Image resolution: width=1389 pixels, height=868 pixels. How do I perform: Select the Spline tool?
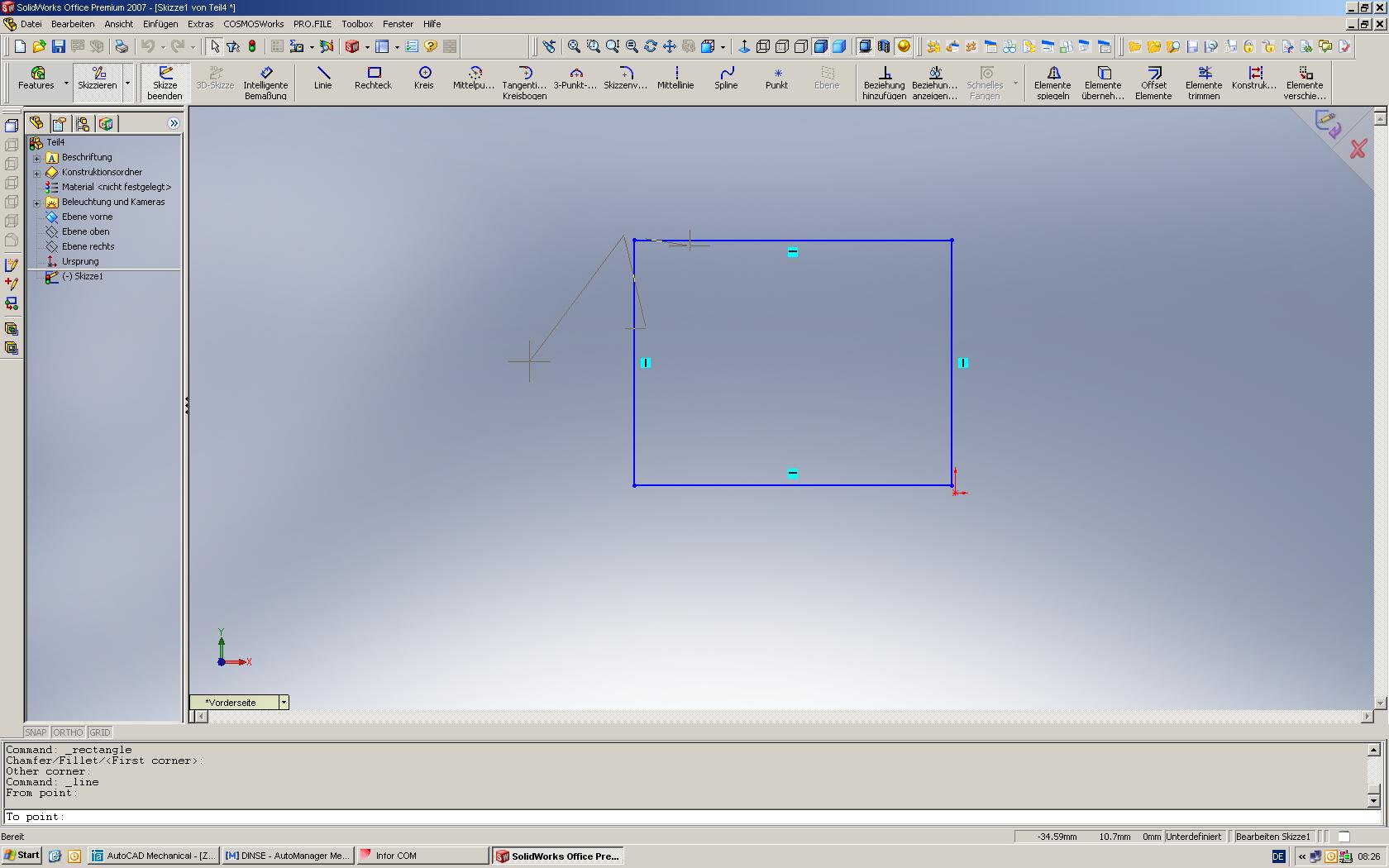[x=726, y=79]
